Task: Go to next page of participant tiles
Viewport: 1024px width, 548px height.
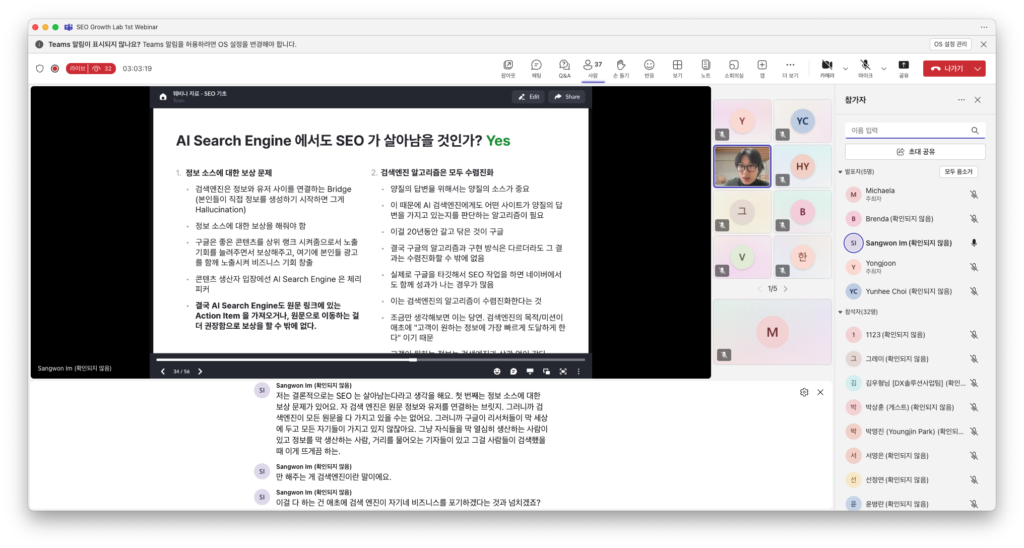Action: [786, 289]
